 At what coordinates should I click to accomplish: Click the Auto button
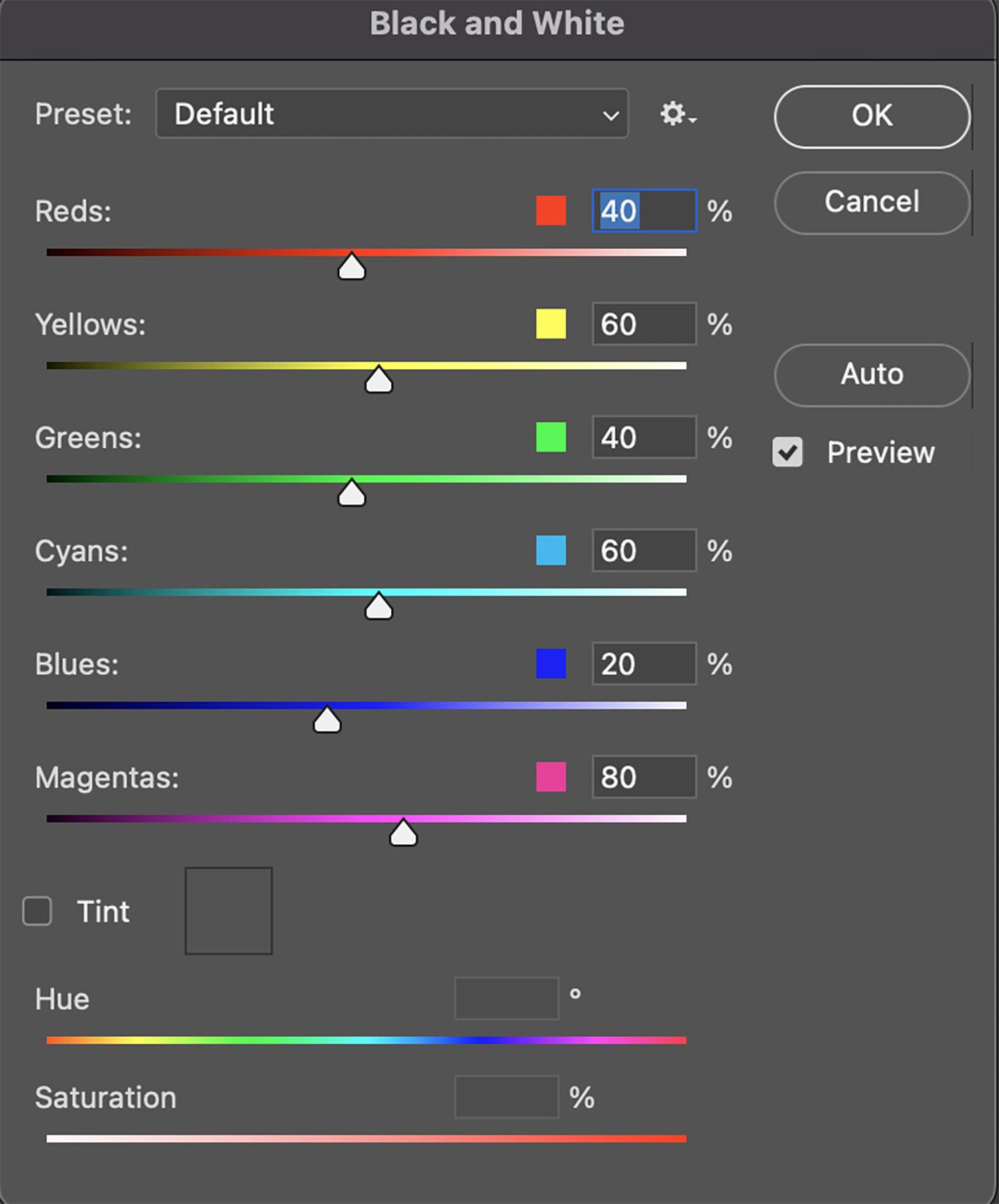click(871, 375)
